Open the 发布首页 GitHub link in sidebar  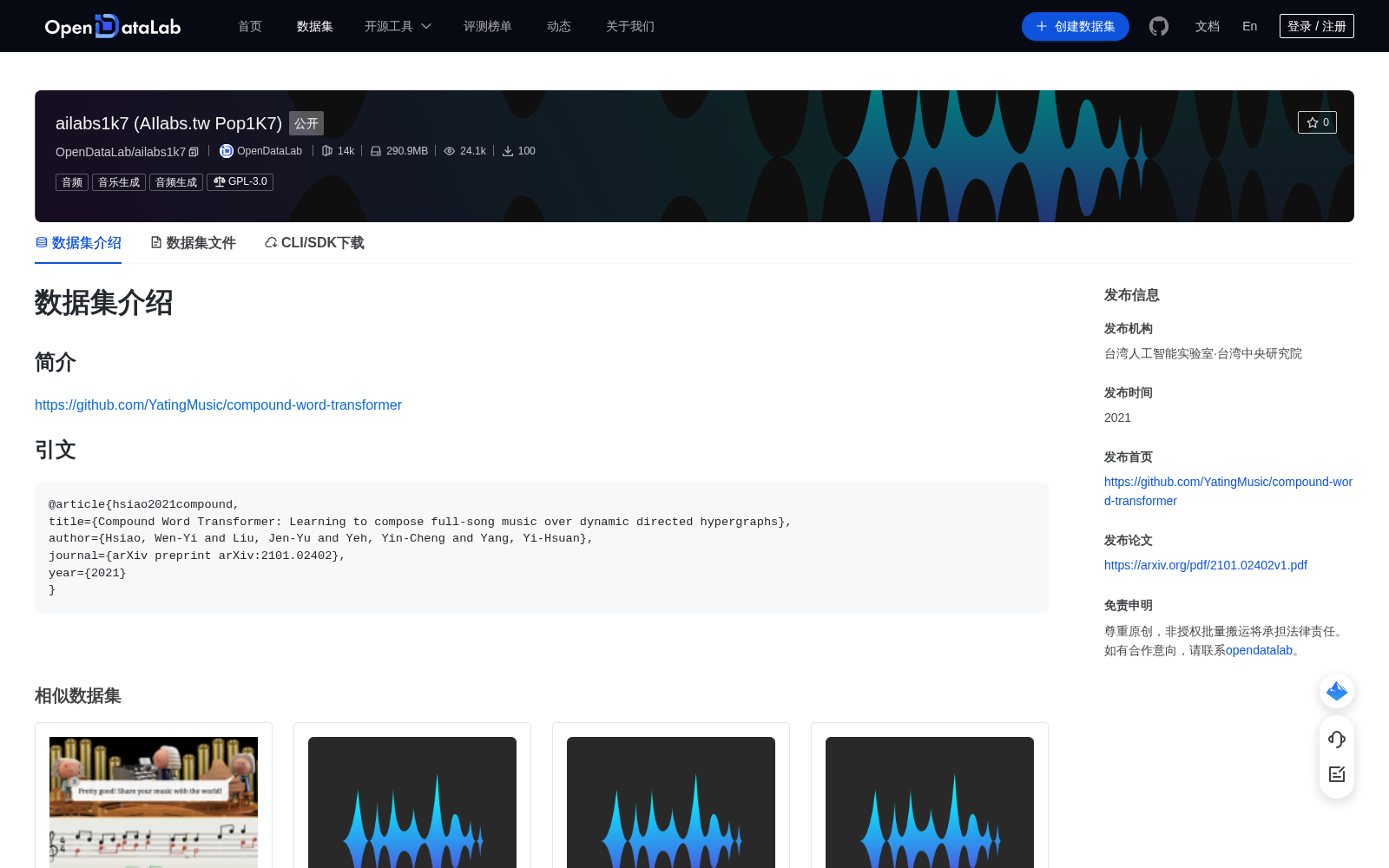1228,491
